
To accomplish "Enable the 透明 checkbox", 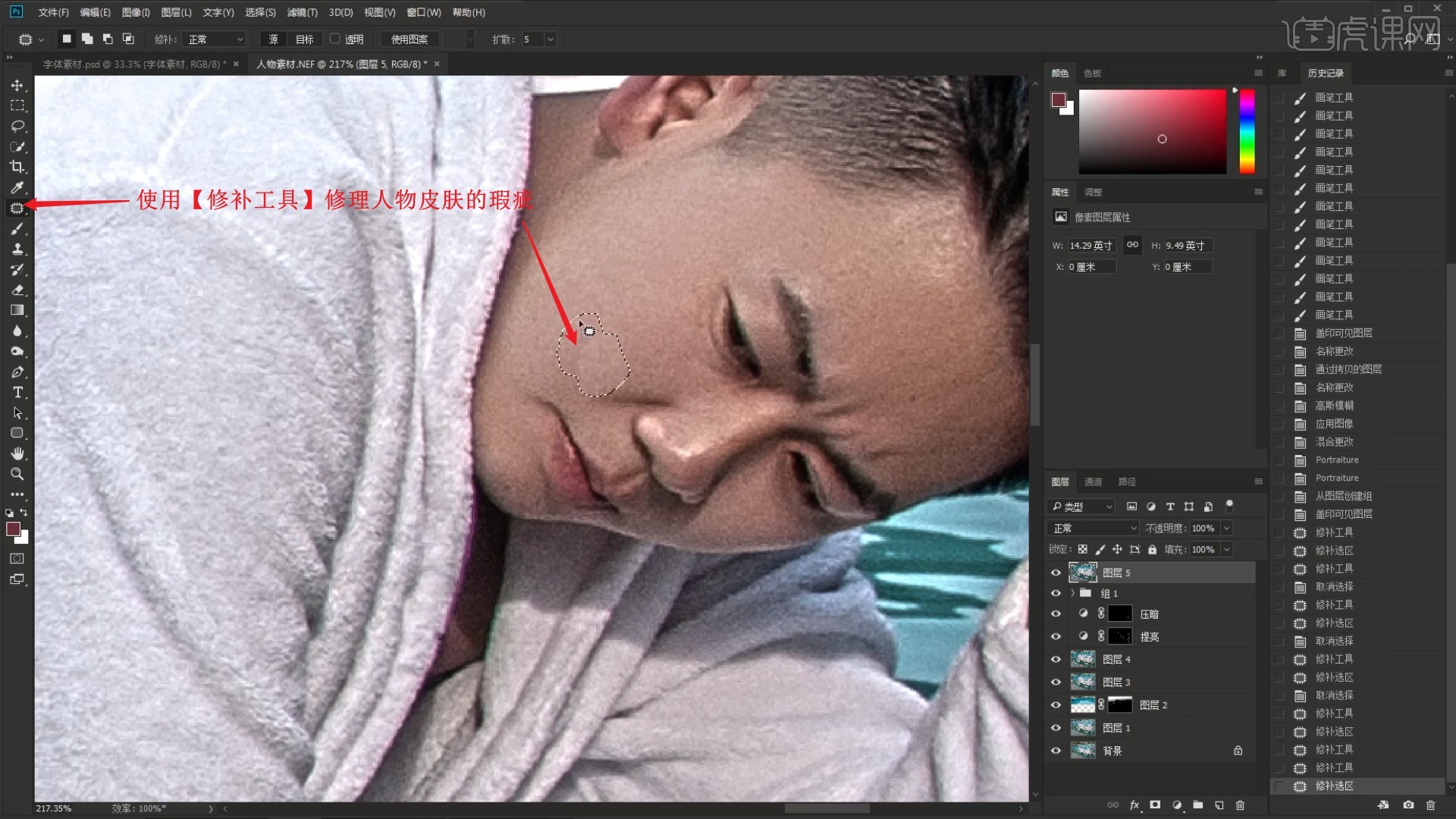I will (335, 39).
